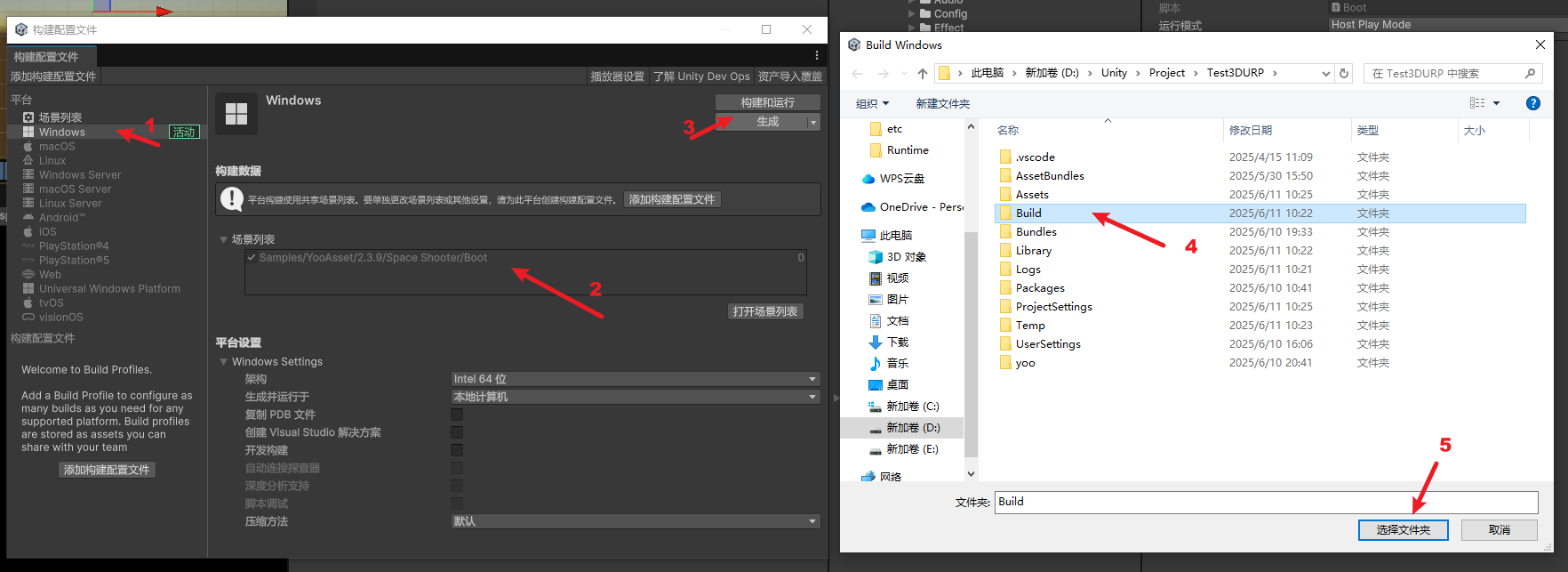Image resolution: width=1568 pixels, height=572 pixels.
Task: Open view options dropdown arrow
Action: click(1496, 103)
